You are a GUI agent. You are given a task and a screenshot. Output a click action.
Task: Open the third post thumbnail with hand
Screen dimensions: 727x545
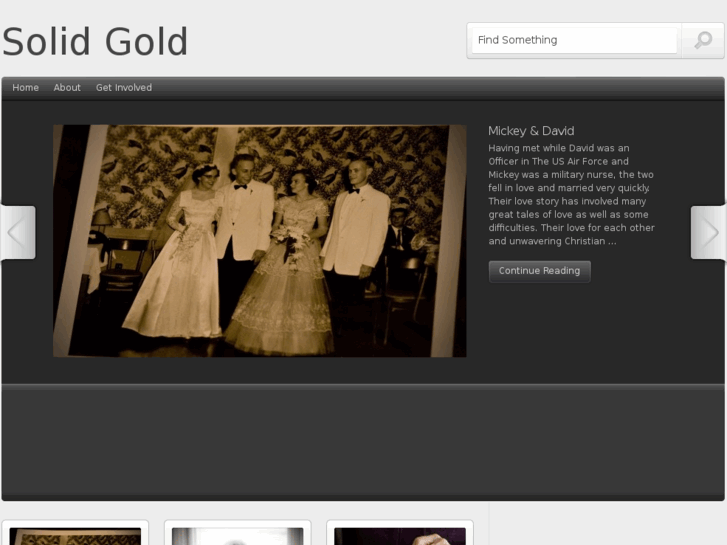tap(400, 536)
